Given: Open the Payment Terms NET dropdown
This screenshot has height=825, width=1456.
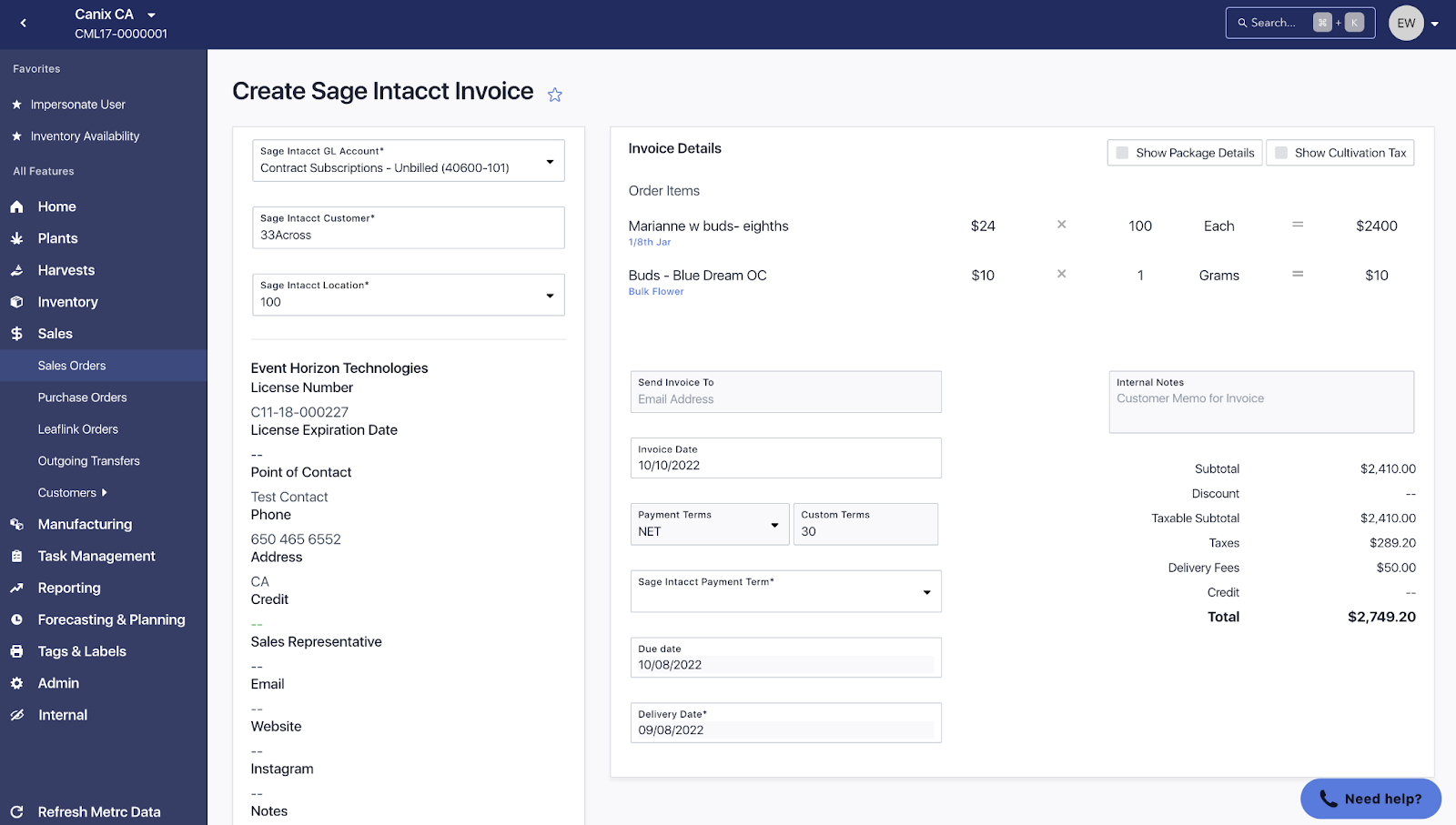Looking at the screenshot, I should click(x=774, y=525).
